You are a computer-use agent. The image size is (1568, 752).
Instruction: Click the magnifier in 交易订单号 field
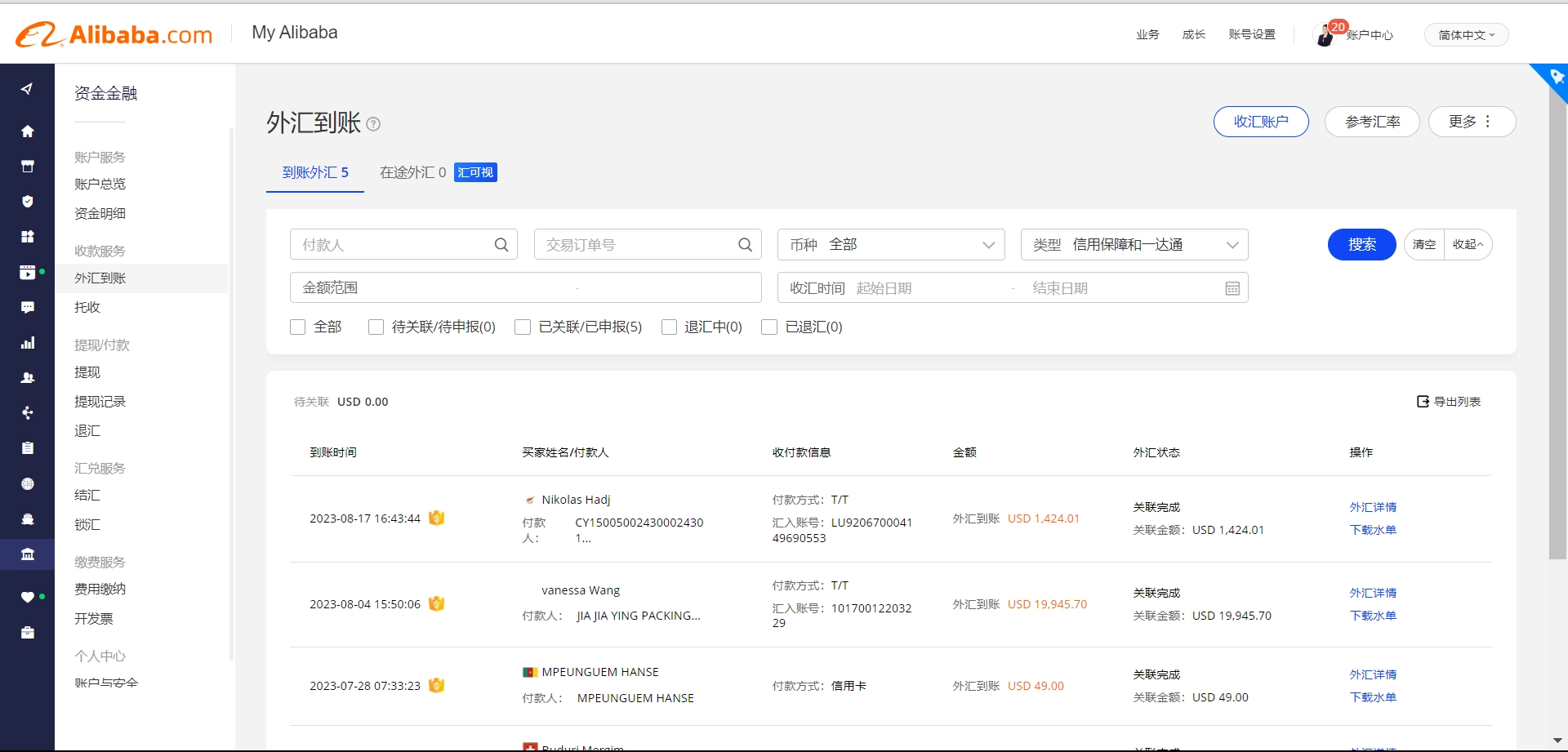tap(745, 245)
